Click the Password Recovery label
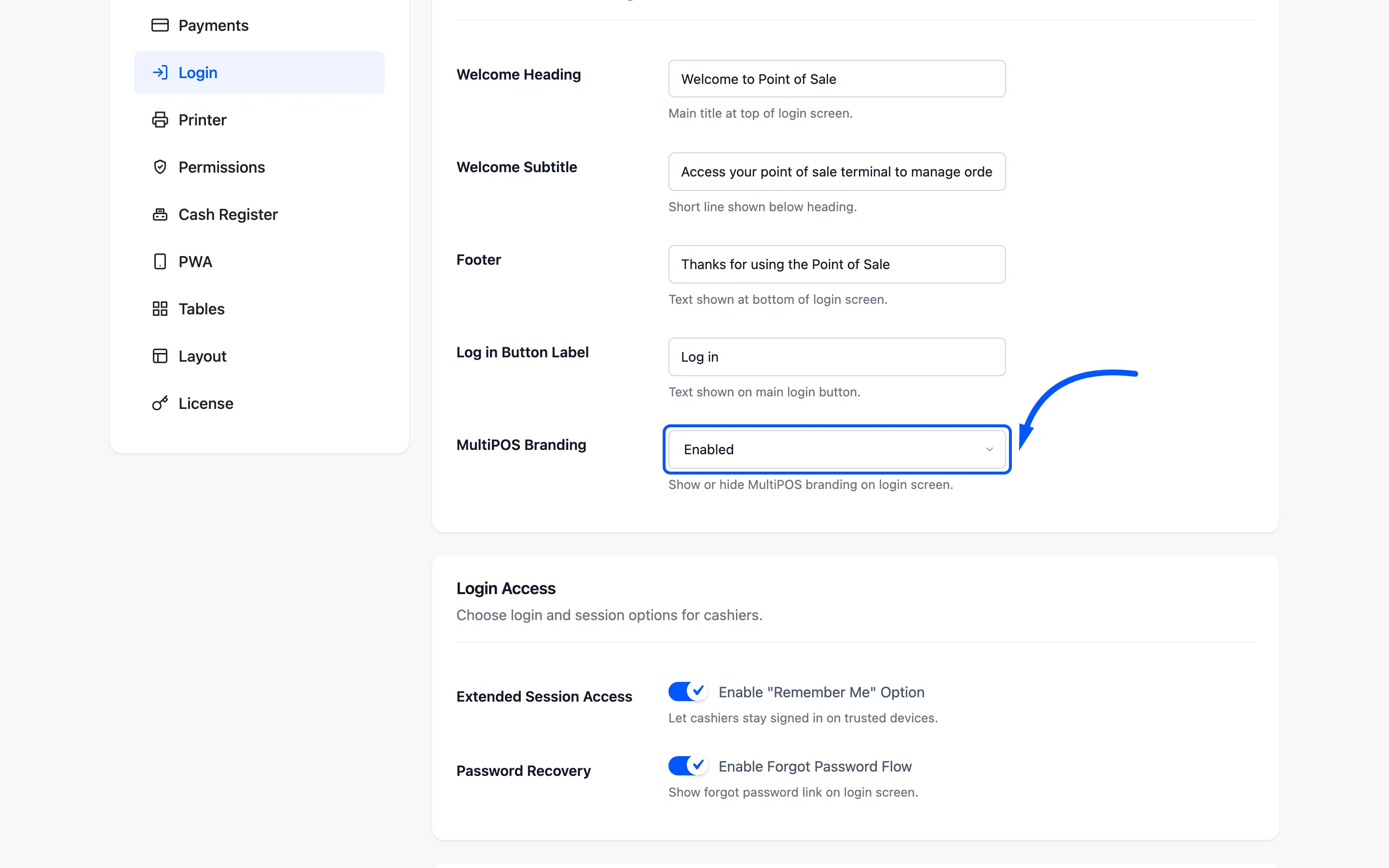Viewport: 1389px width, 868px height. (523, 771)
